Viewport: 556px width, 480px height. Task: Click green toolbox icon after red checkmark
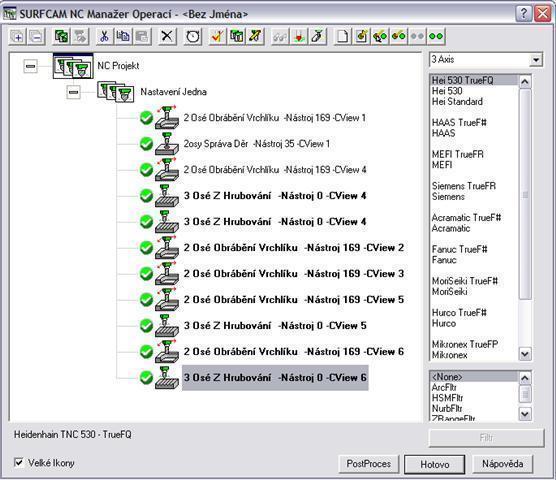[237, 36]
